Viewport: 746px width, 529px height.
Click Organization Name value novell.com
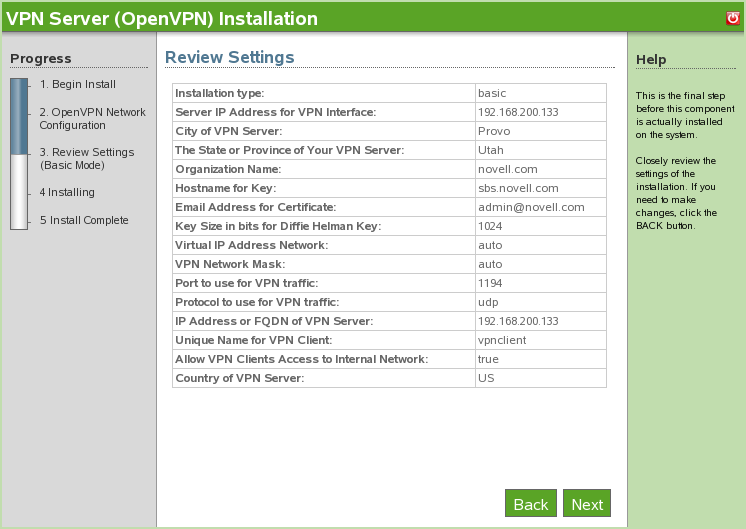[x=508, y=169]
